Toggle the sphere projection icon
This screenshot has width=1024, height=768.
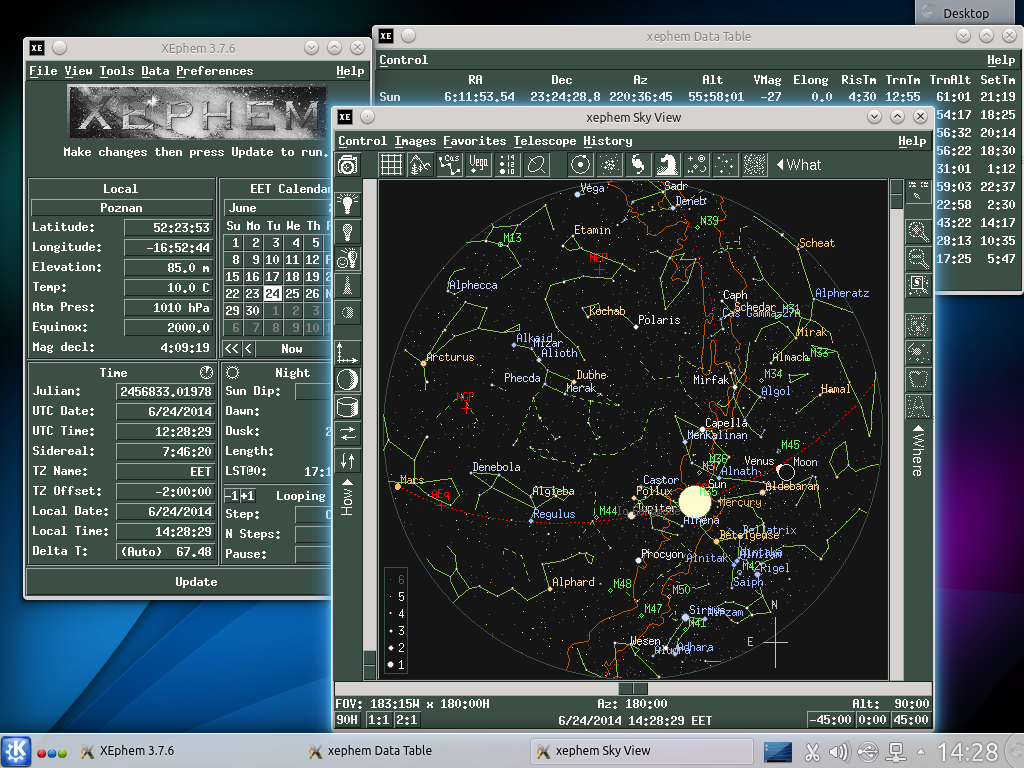[347, 379]
